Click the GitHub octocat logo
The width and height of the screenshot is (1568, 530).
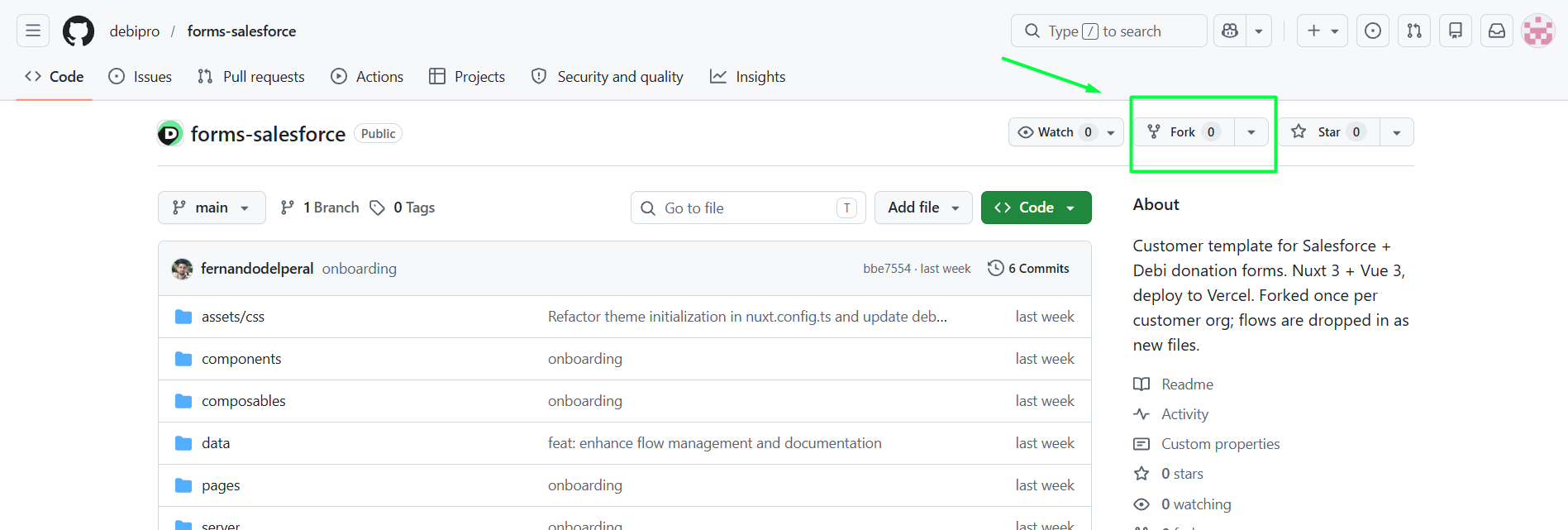(x=79, y=31)
